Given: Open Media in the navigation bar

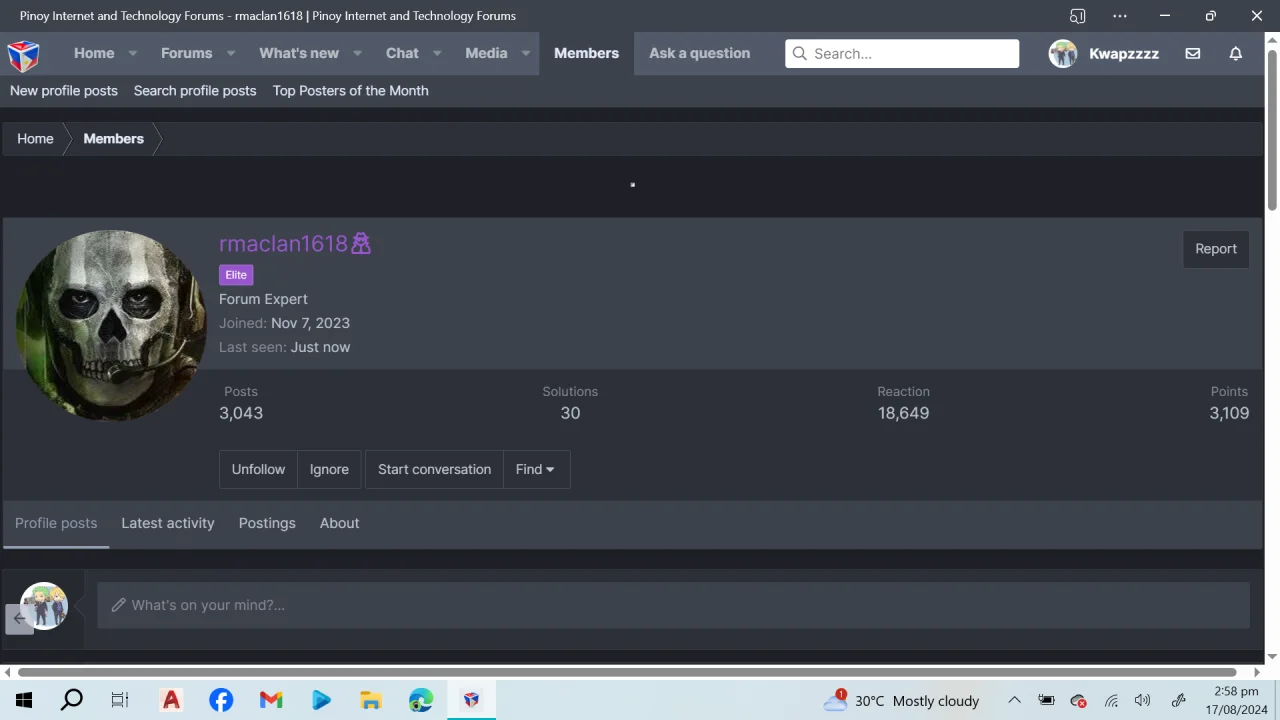Looking at the screenshot, I should (486, 54).
